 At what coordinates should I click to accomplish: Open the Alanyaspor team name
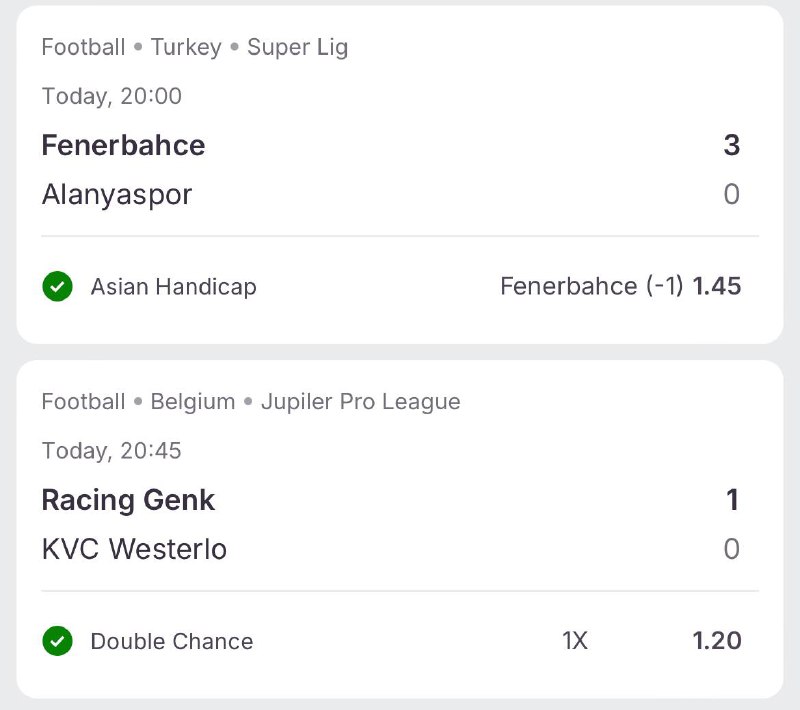117,194
